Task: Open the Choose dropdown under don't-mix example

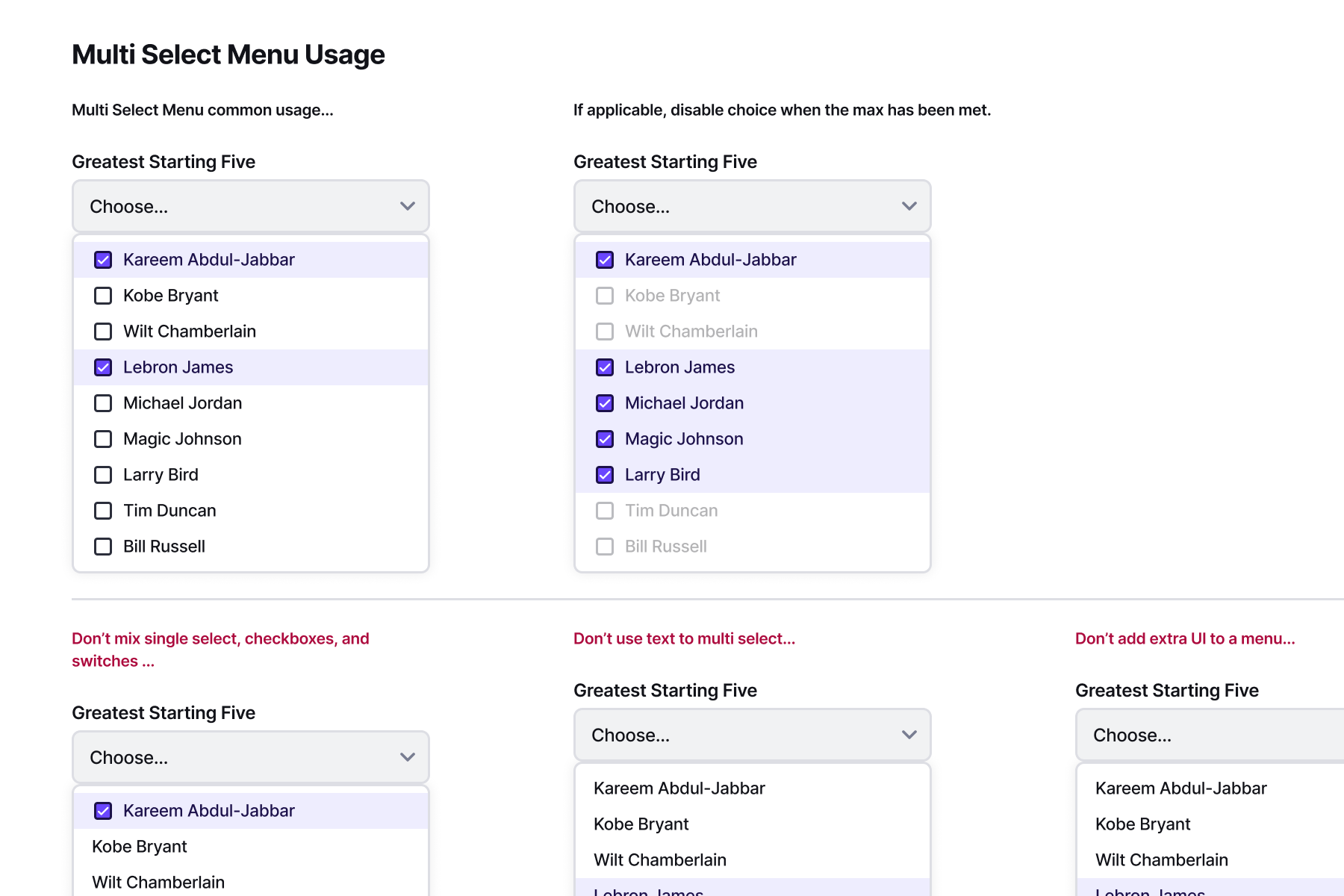Action: [x=251, y=757]
